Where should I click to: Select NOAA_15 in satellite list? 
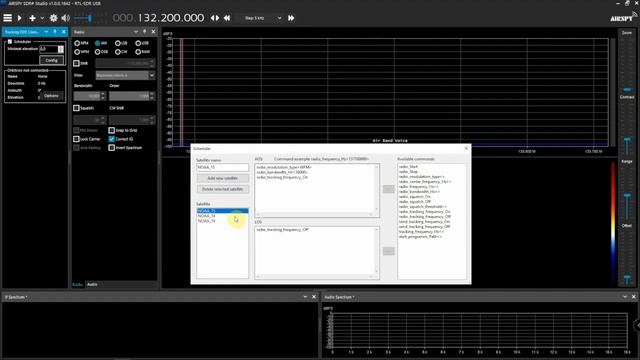[x=222, y=211]
